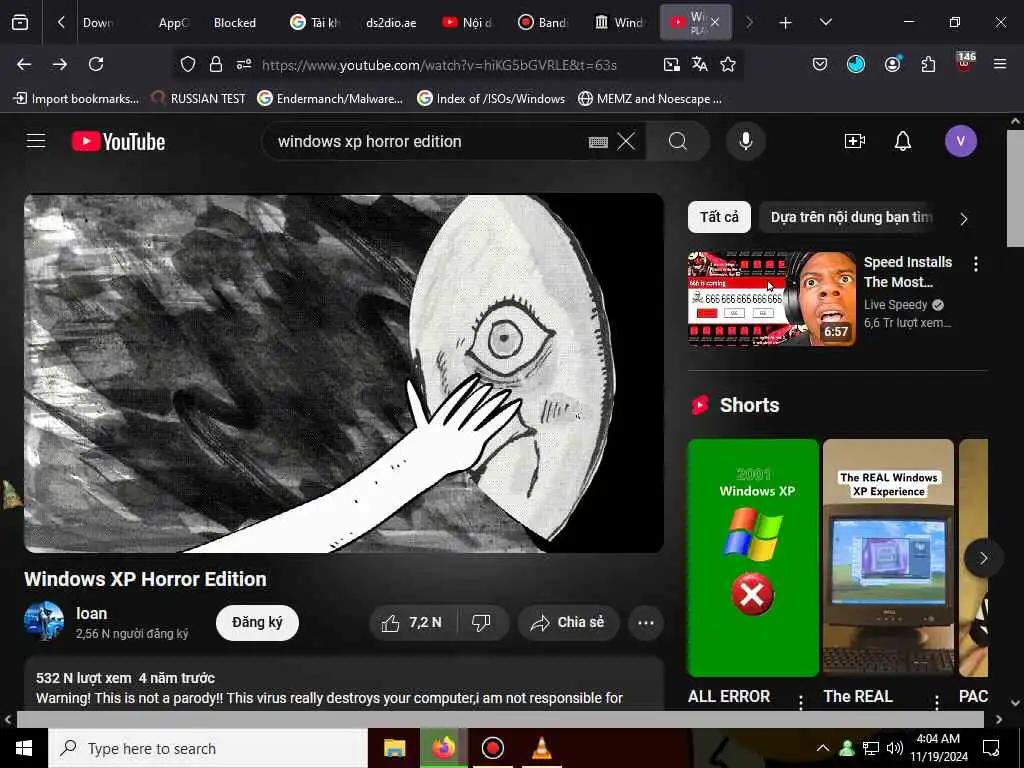Open the Pocket save icon

820,64
